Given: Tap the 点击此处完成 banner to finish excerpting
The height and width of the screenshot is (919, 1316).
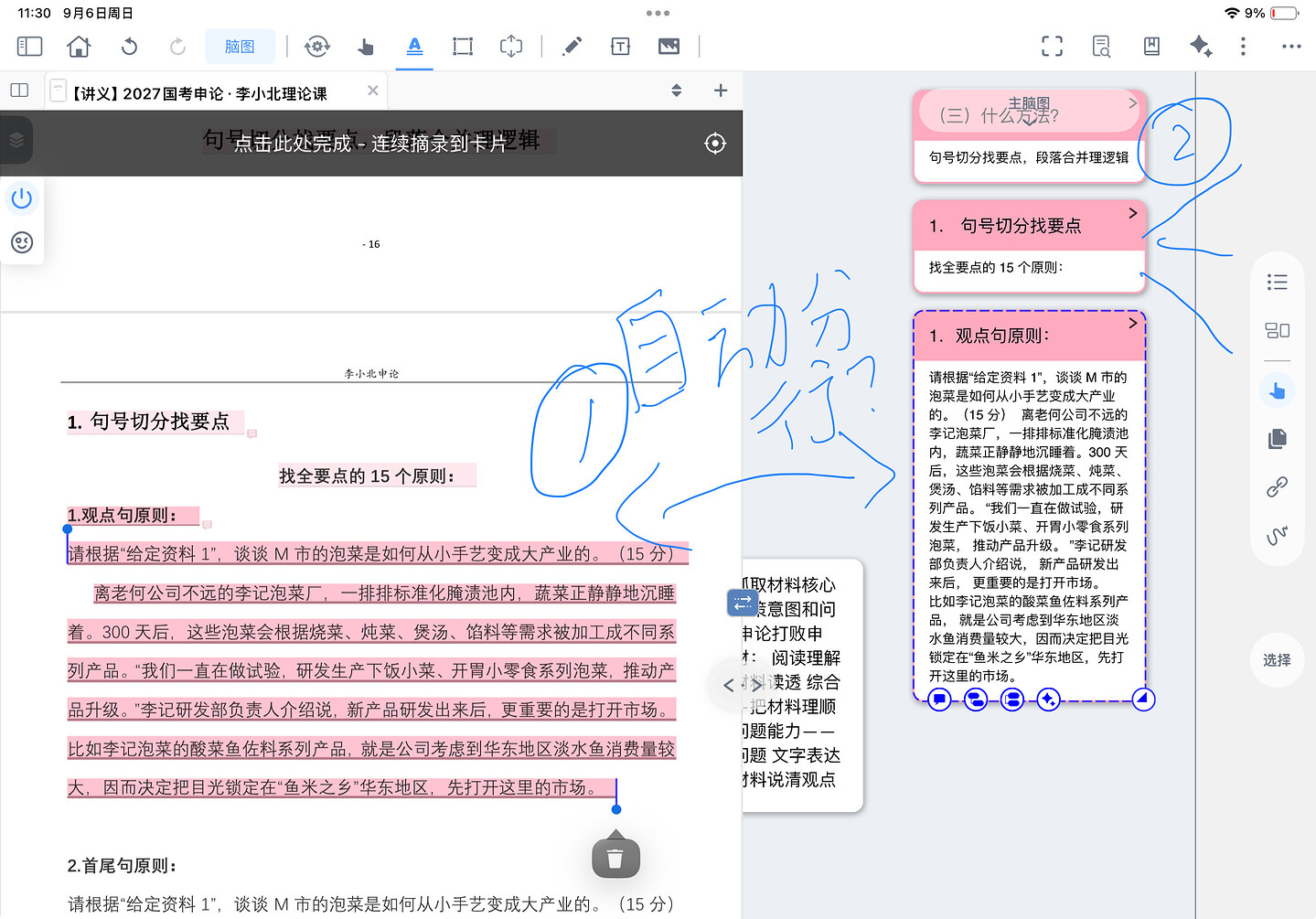Looking at the screenshot, I should coord(370,144).
